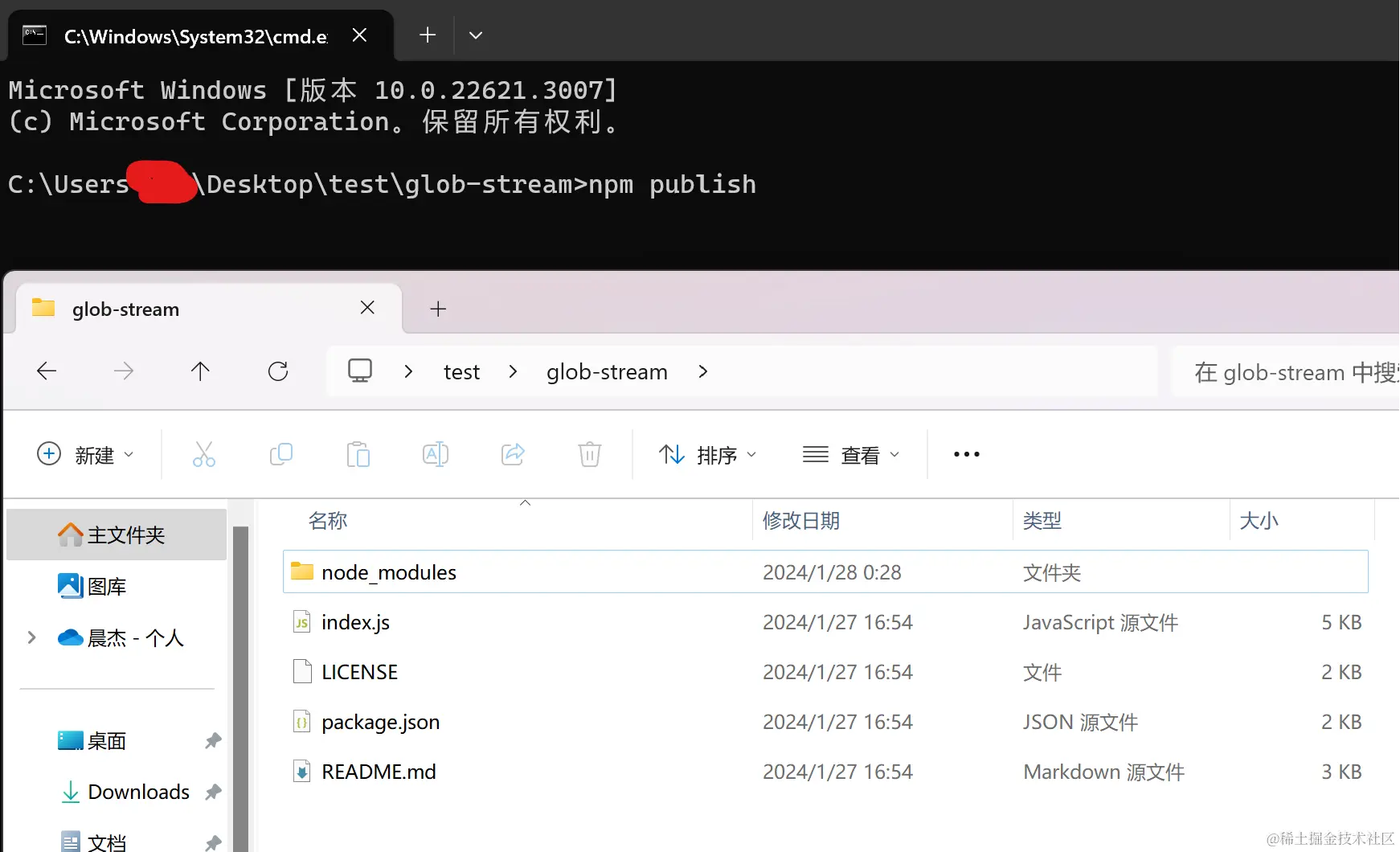Viewport: 1400px width, 852px height.
Task: Click the This PC monitor icon in address bar
Action: [x=360, y=371]
